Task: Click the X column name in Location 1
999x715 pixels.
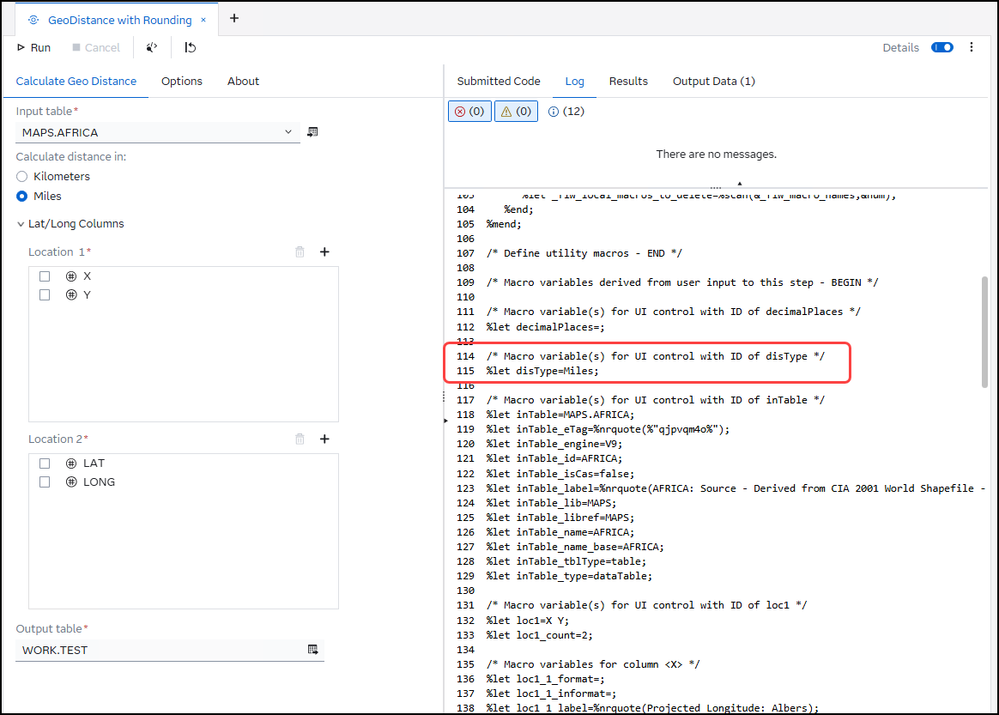Action: [87, 277]
